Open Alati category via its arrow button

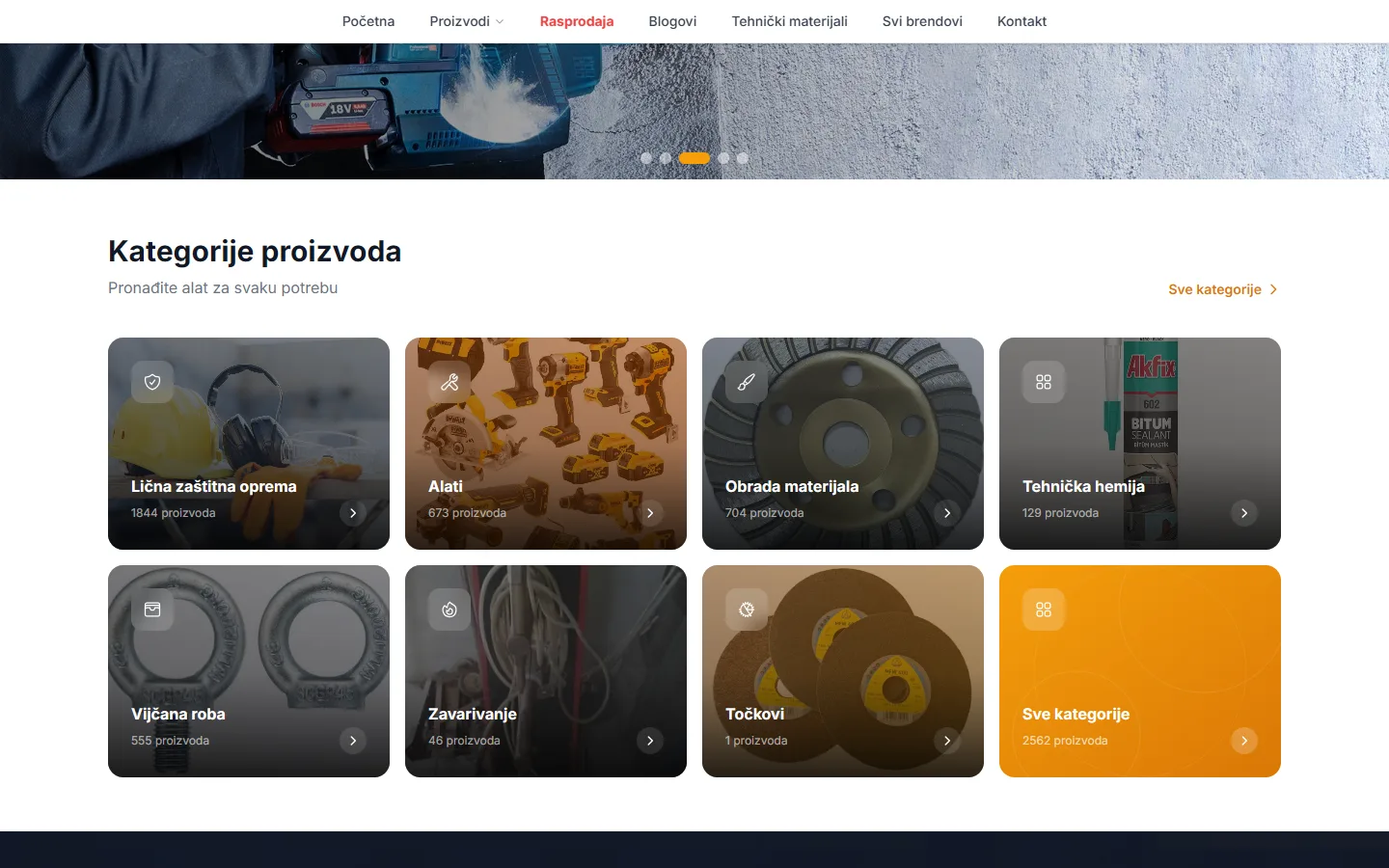click(650, 513)
